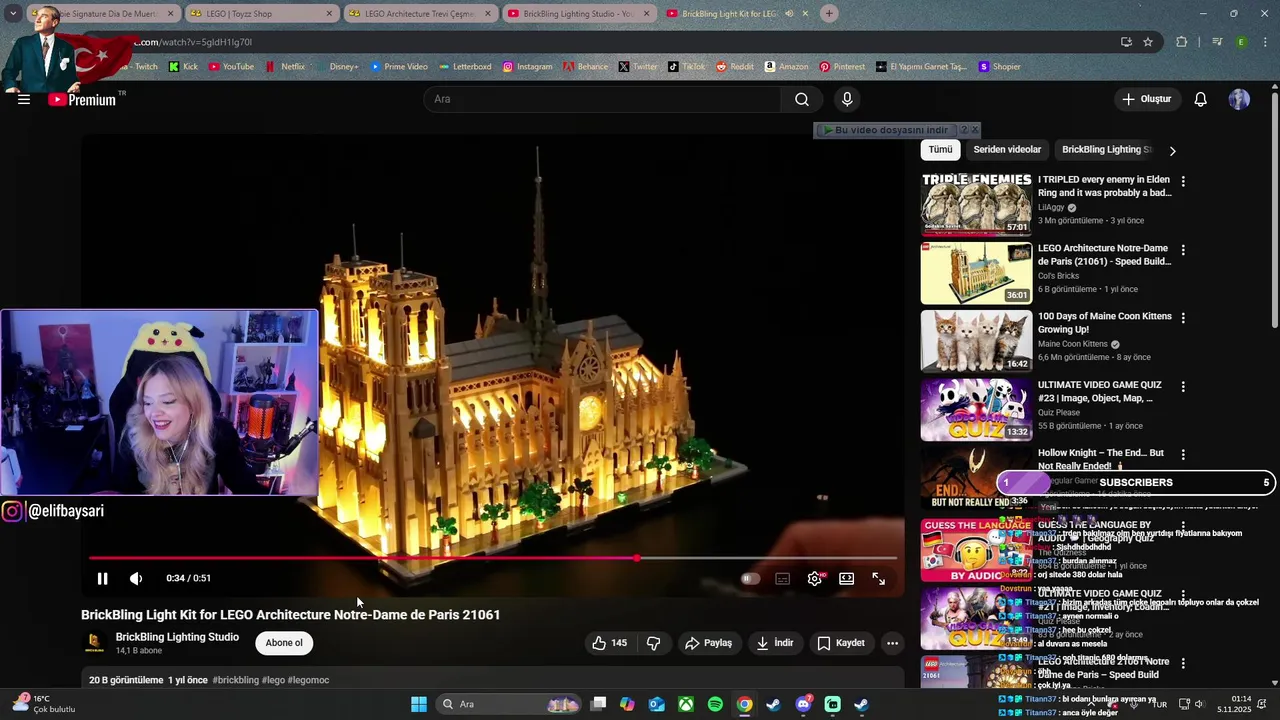Toggle subtitles captions button in the player
The height and width of the screenshot is (720, 1280).
782,578
